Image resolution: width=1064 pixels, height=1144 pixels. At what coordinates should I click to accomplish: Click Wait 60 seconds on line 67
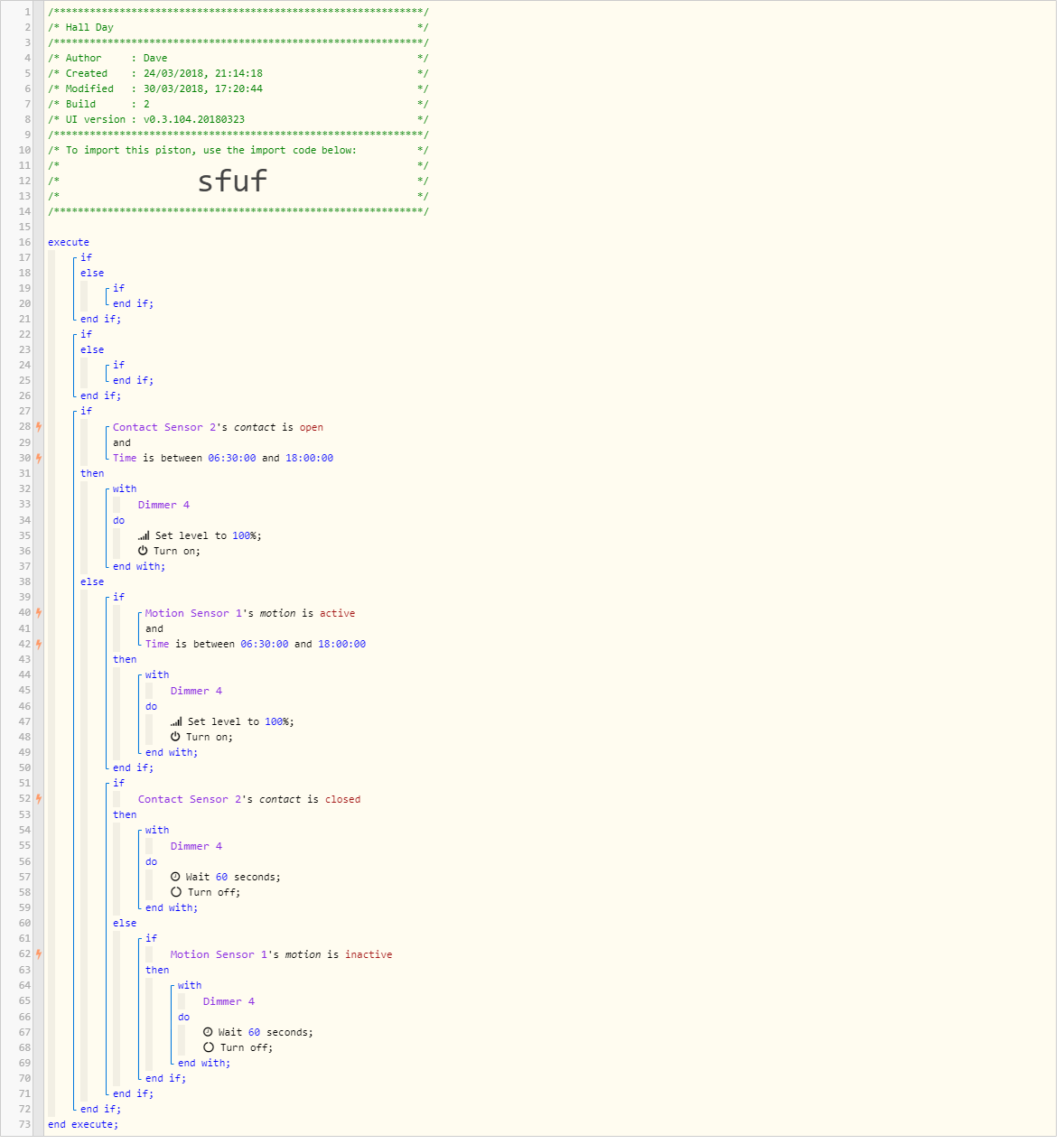click(266, 1032)
